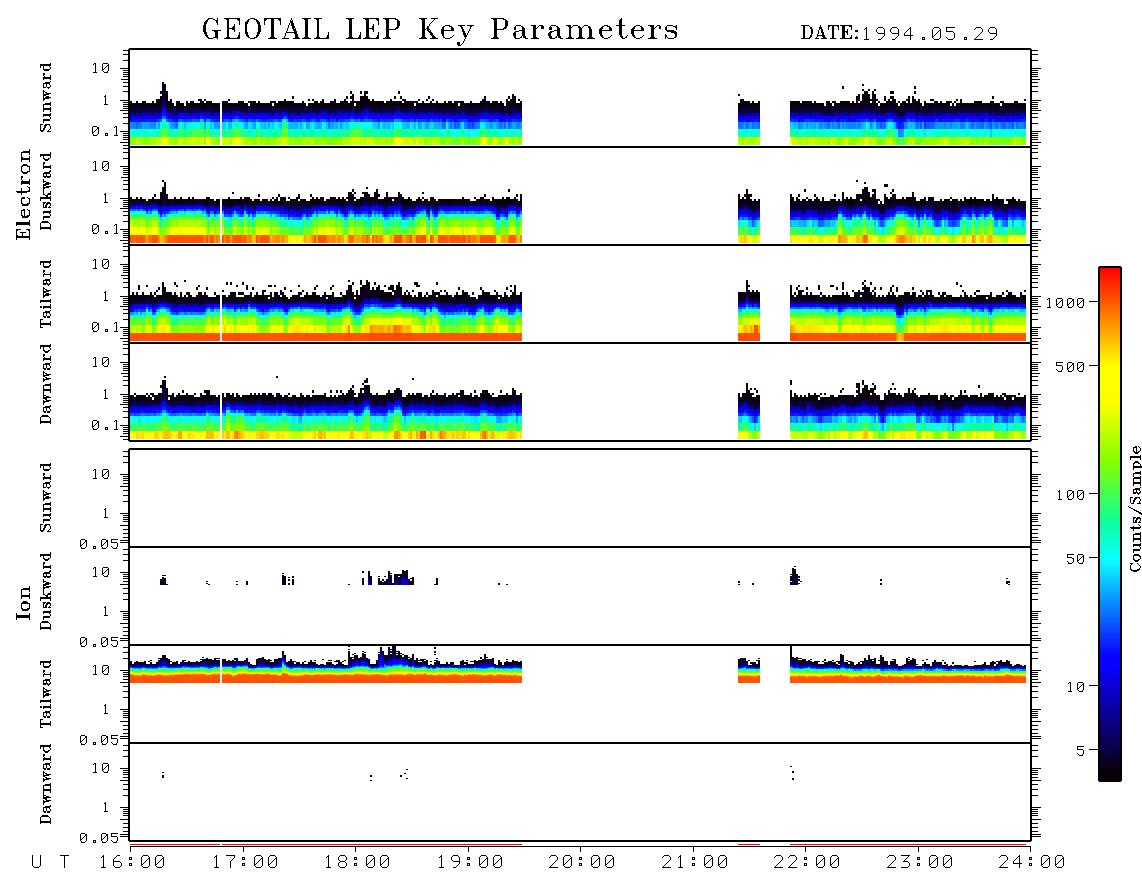The image size is (1142, 880).
Task: Click the 17:00 time tick label
Action: 245,862
